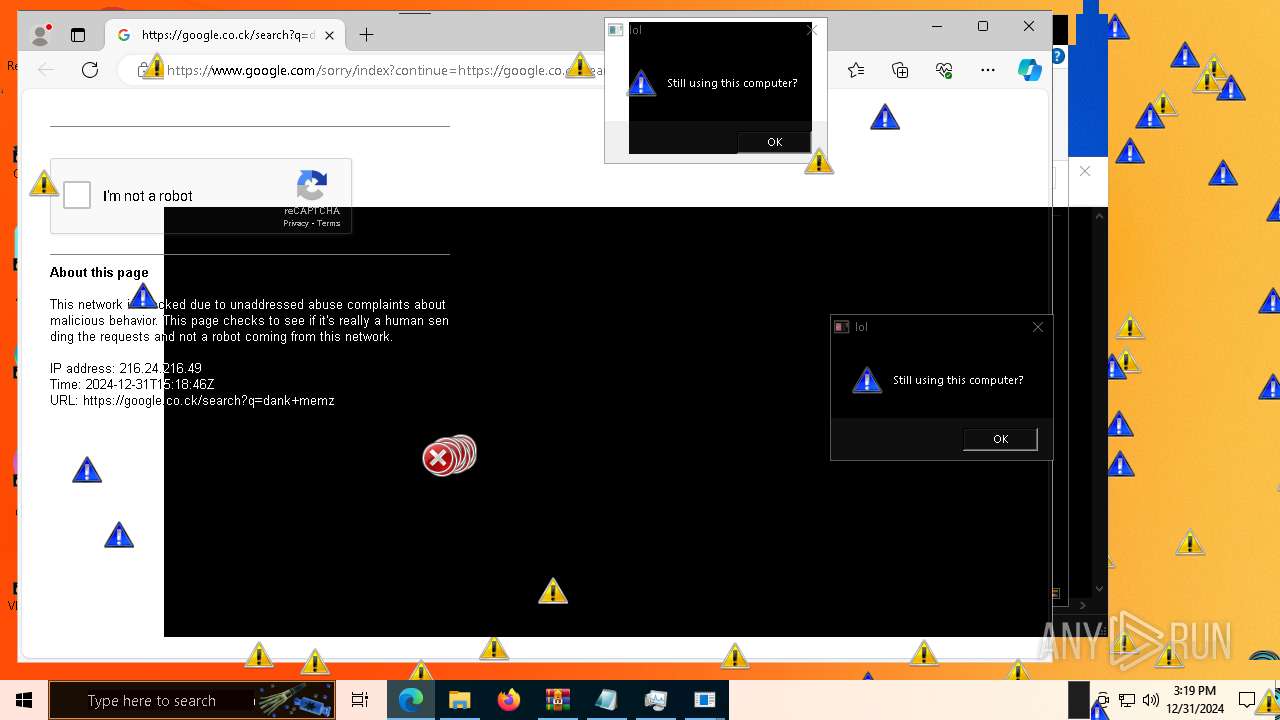Check the I'm not a robot box
The width and height of the screenshot is (1280, 720).
click(77, 195)
